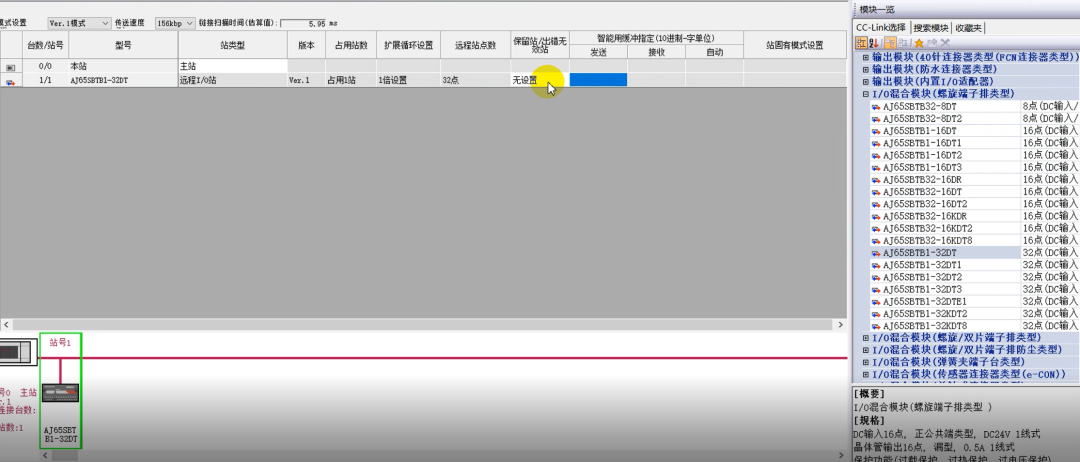Select highlighted AJ65SBTB1-32DT in module list

[x=920, y=253]
